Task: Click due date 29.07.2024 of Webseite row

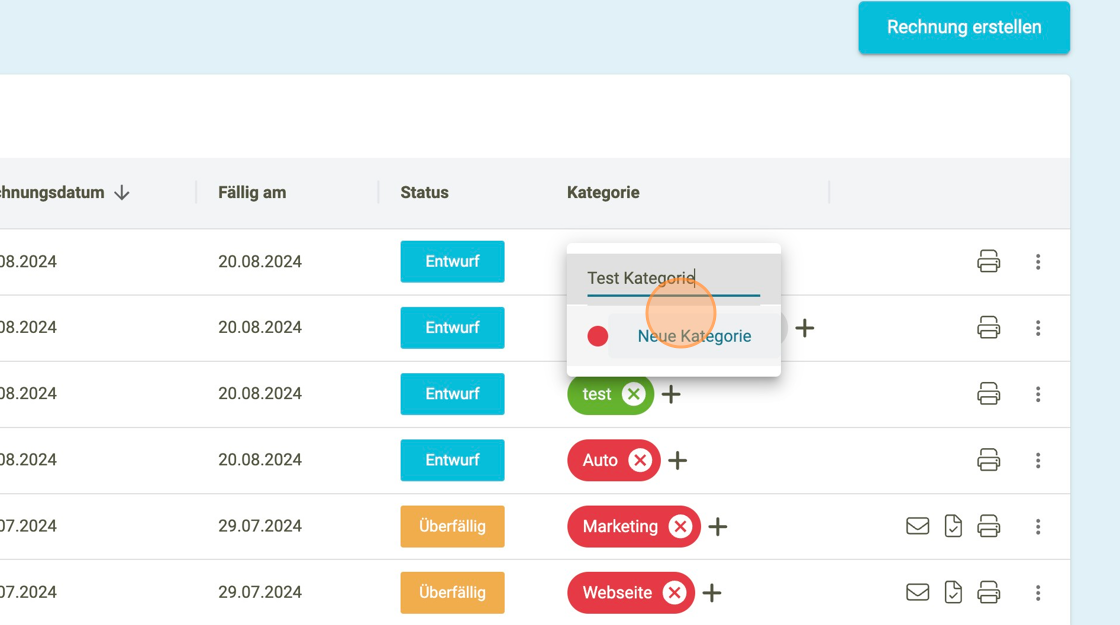Action: point(260,593)
